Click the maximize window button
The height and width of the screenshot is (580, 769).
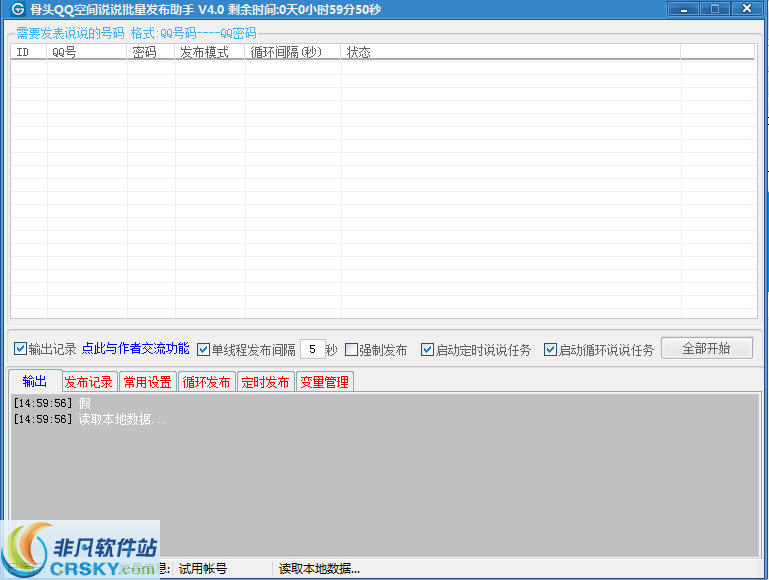coord(715,9)
